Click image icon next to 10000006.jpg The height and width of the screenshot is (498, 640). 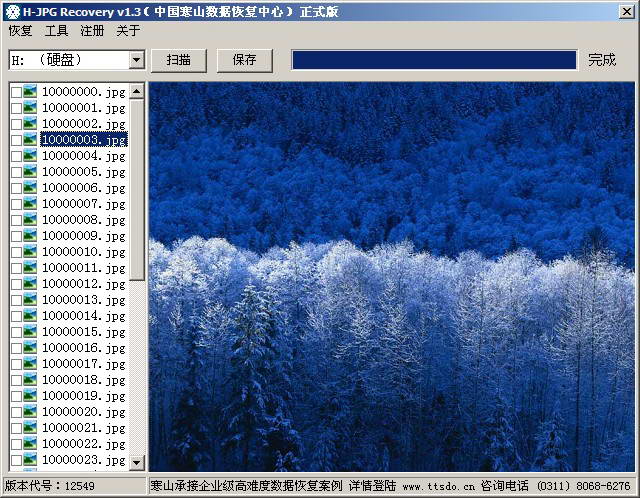[30, 187]
